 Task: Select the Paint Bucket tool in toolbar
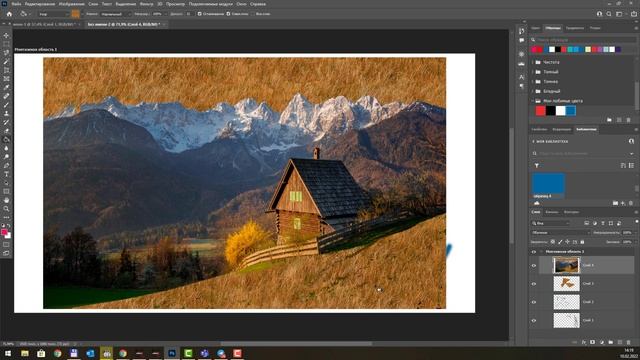(6, 140)
